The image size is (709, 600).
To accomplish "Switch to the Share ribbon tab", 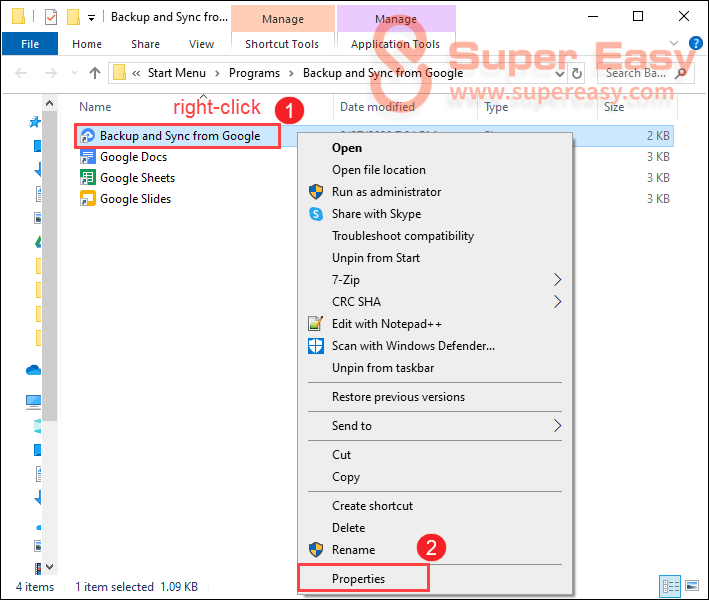I will [145, 44].
